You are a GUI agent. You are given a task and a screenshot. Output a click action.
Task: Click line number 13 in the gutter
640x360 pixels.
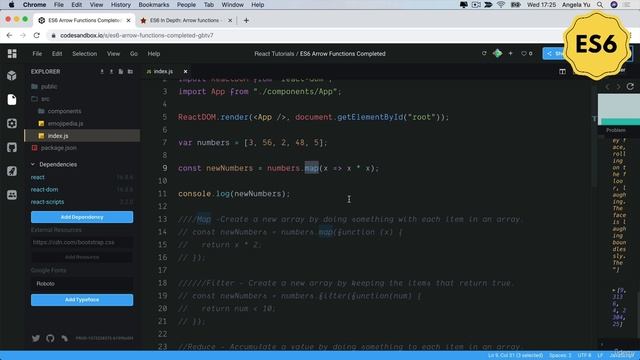pyautogui.click(x=162, y=219)
